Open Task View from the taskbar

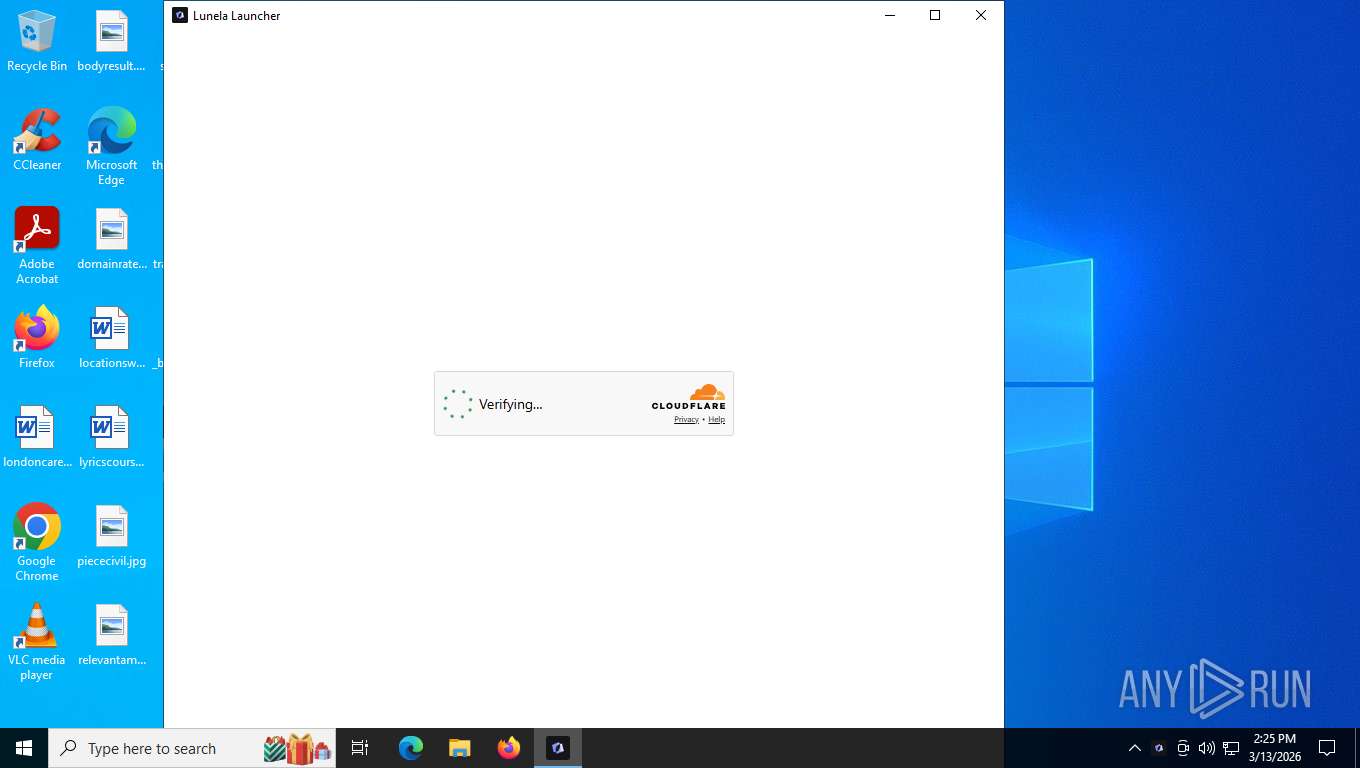click(x=360, y=748)
